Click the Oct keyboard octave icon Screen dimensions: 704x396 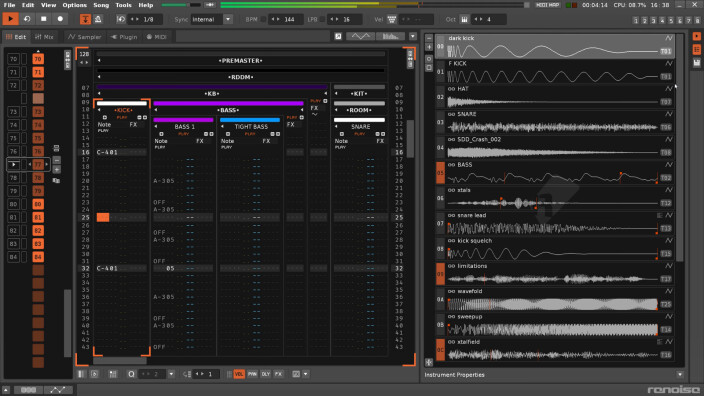coord(464,20)
